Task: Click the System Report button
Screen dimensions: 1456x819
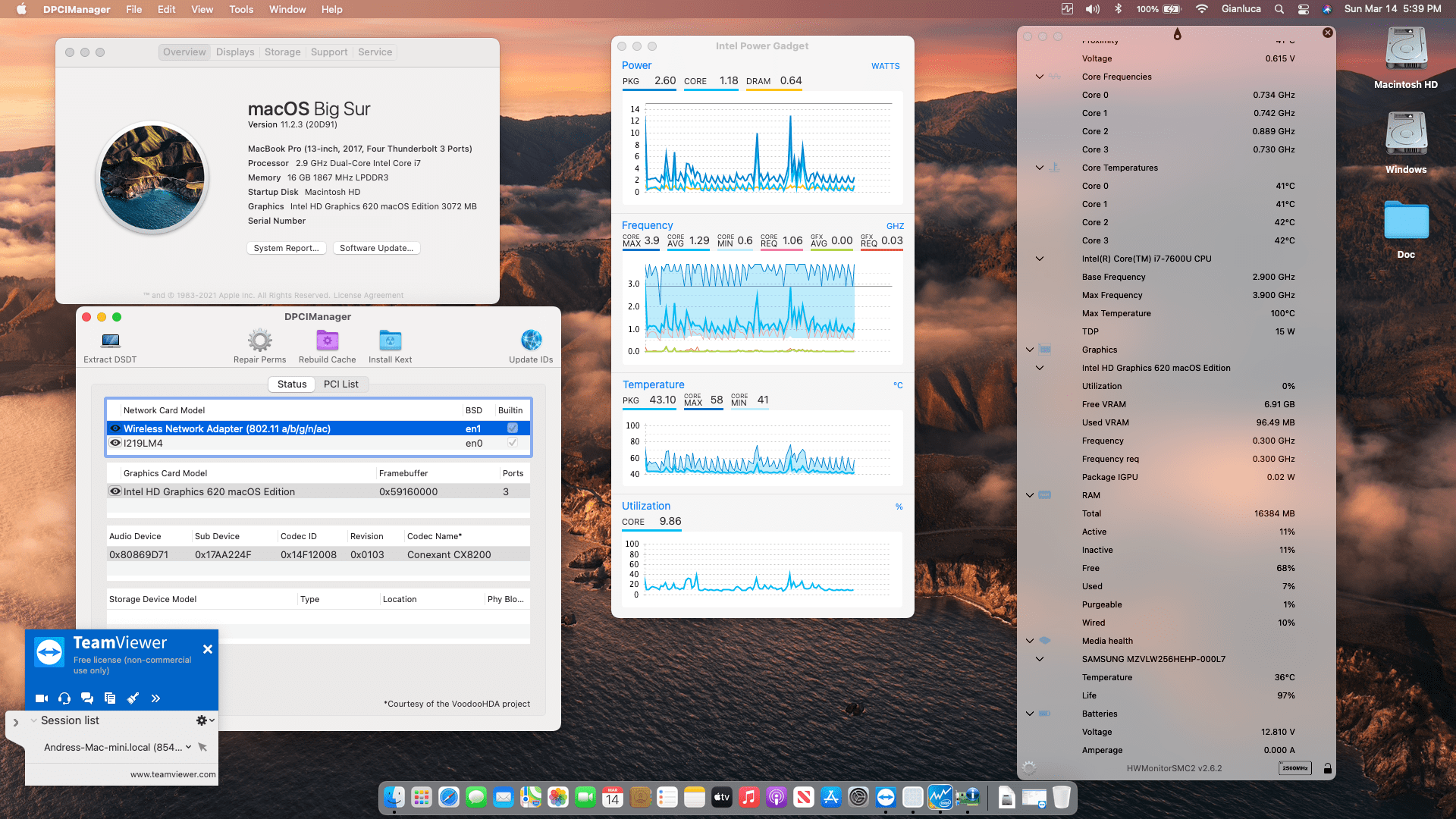Action: pyautogui.click(x=287, y=248)
